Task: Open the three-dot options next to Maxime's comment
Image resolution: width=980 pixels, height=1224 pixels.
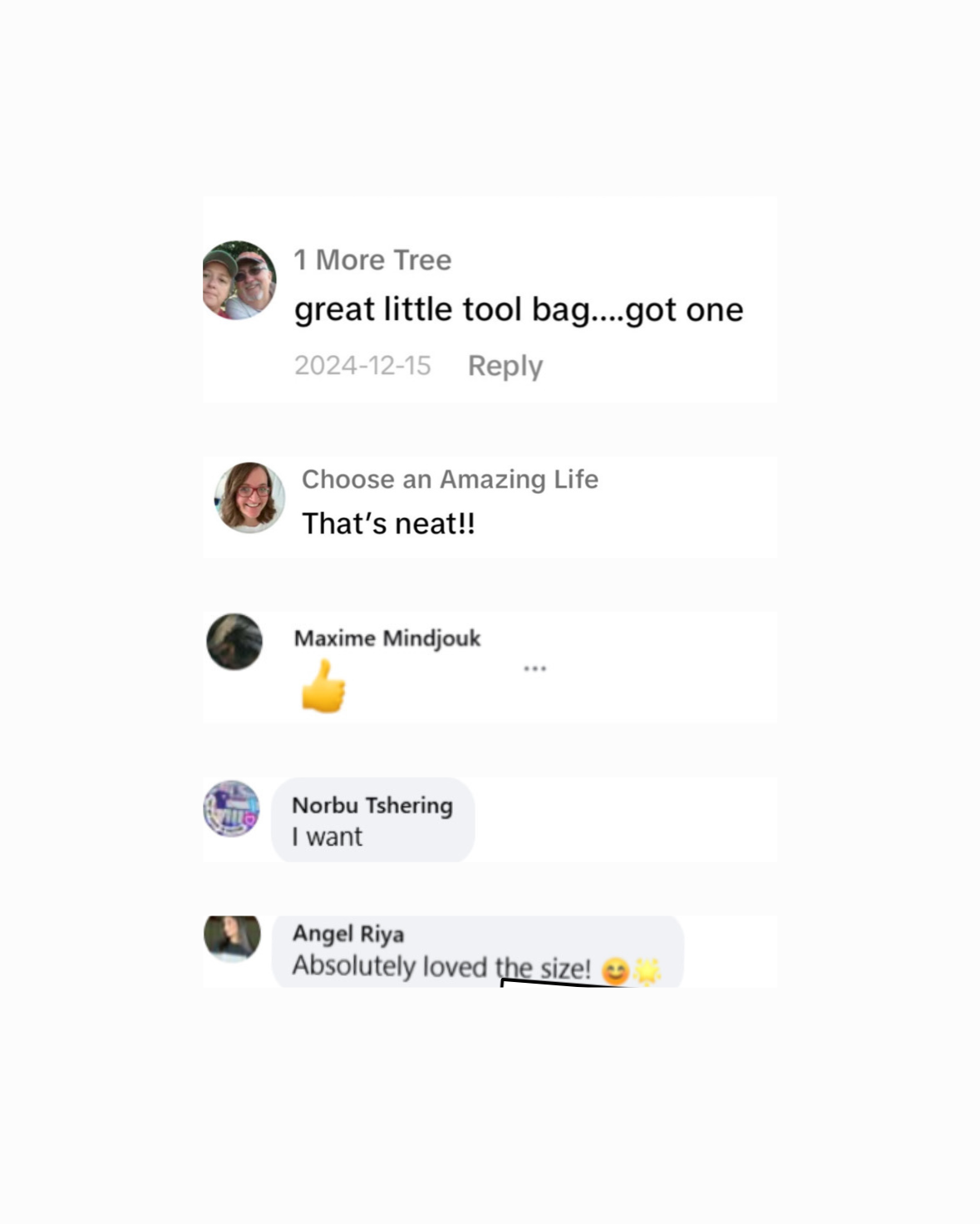Action: click(534, 669)
